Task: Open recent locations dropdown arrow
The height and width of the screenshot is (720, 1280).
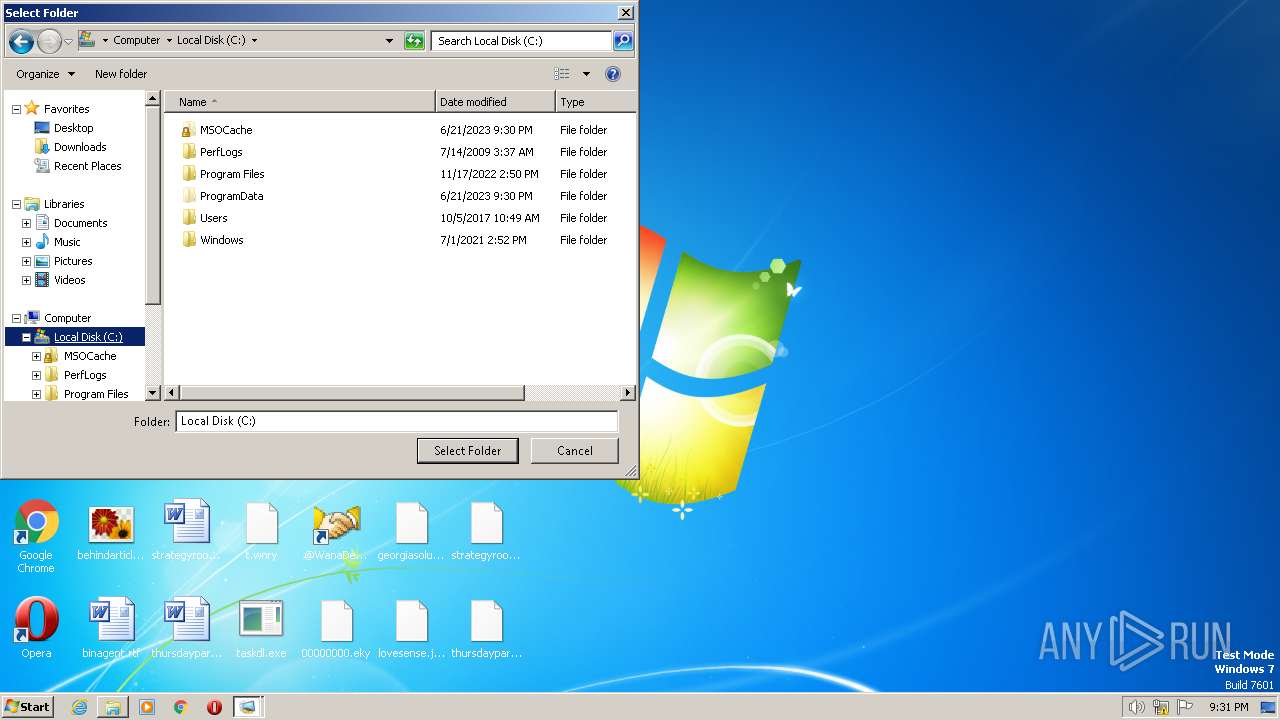Action: point(68,41)
